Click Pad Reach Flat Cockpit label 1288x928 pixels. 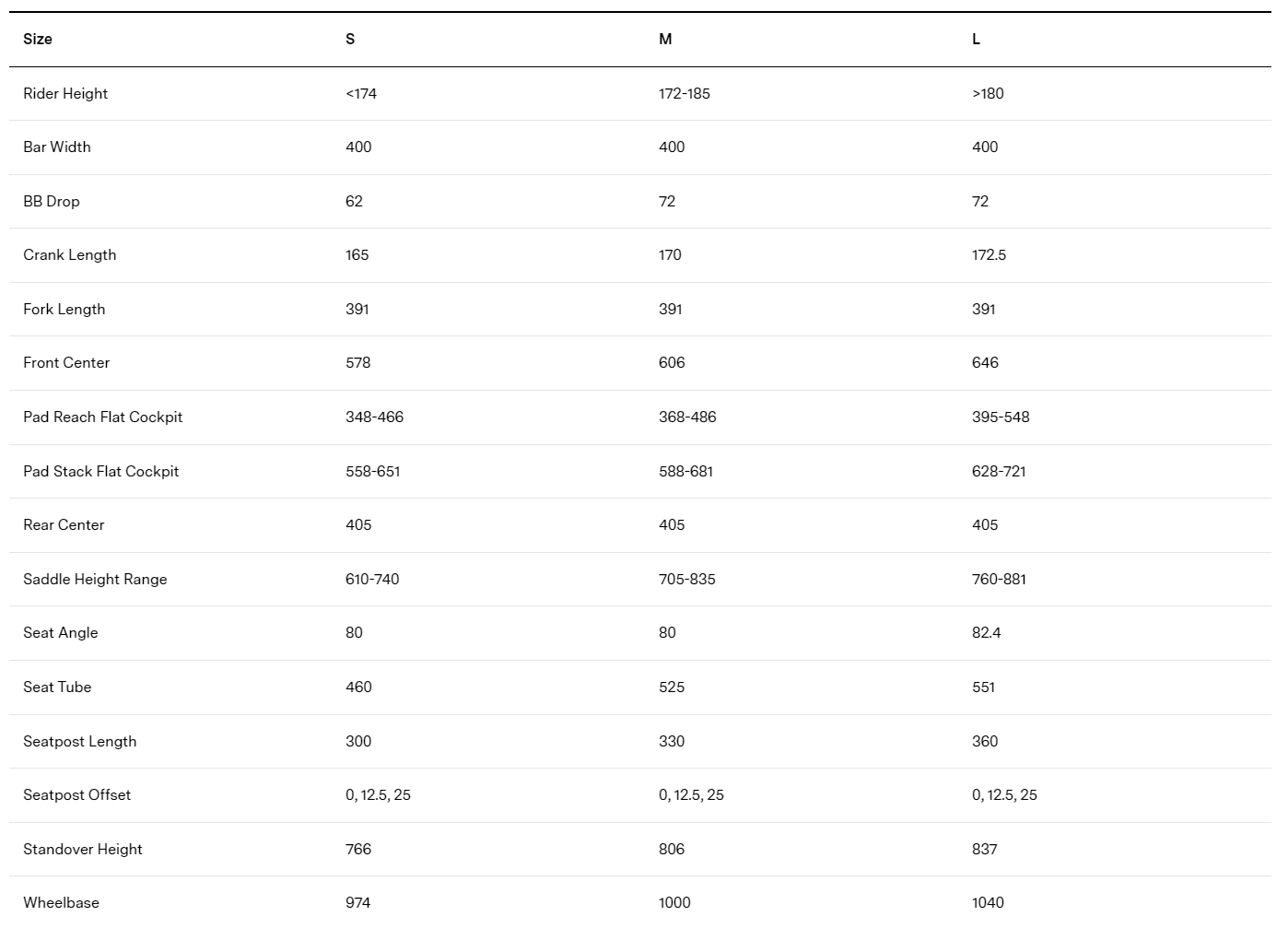(x=103, y=417)
